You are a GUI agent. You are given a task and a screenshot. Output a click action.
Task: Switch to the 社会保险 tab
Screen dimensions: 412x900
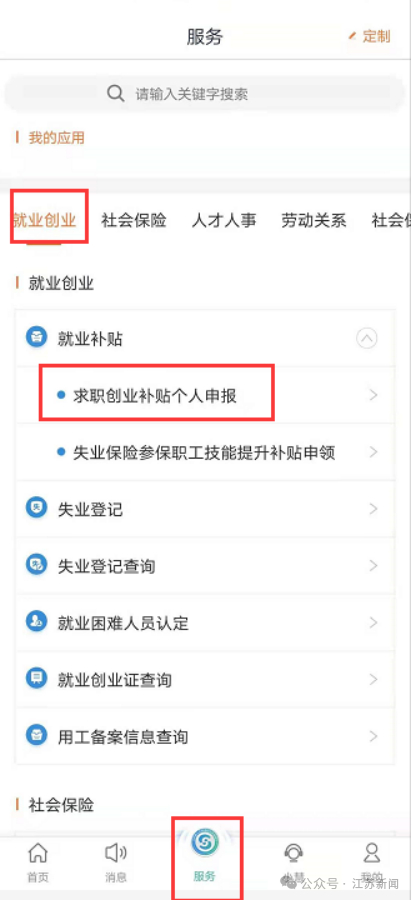tap(134, 220)
